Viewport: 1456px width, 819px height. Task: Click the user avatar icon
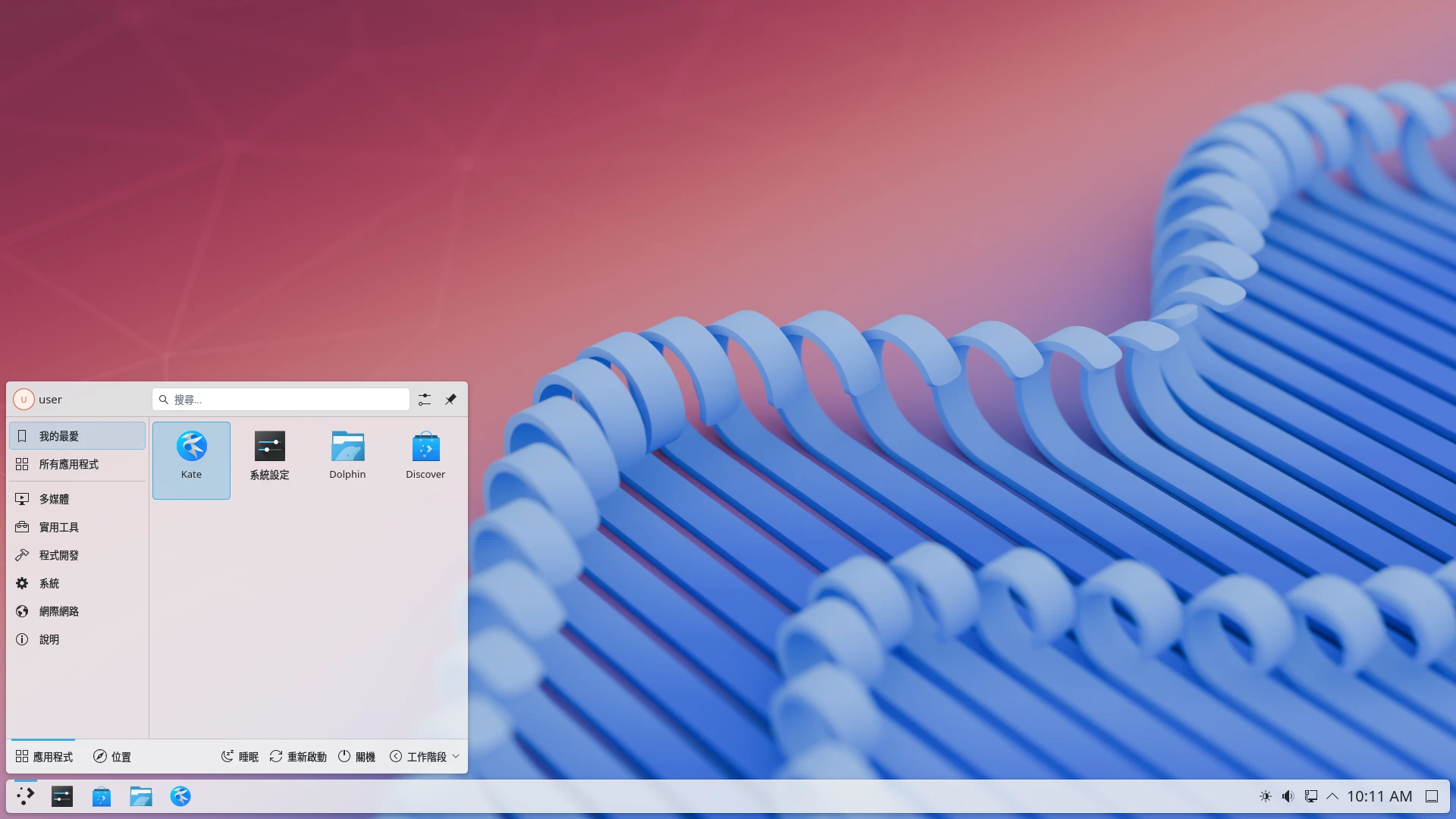(x=24, y=400)
